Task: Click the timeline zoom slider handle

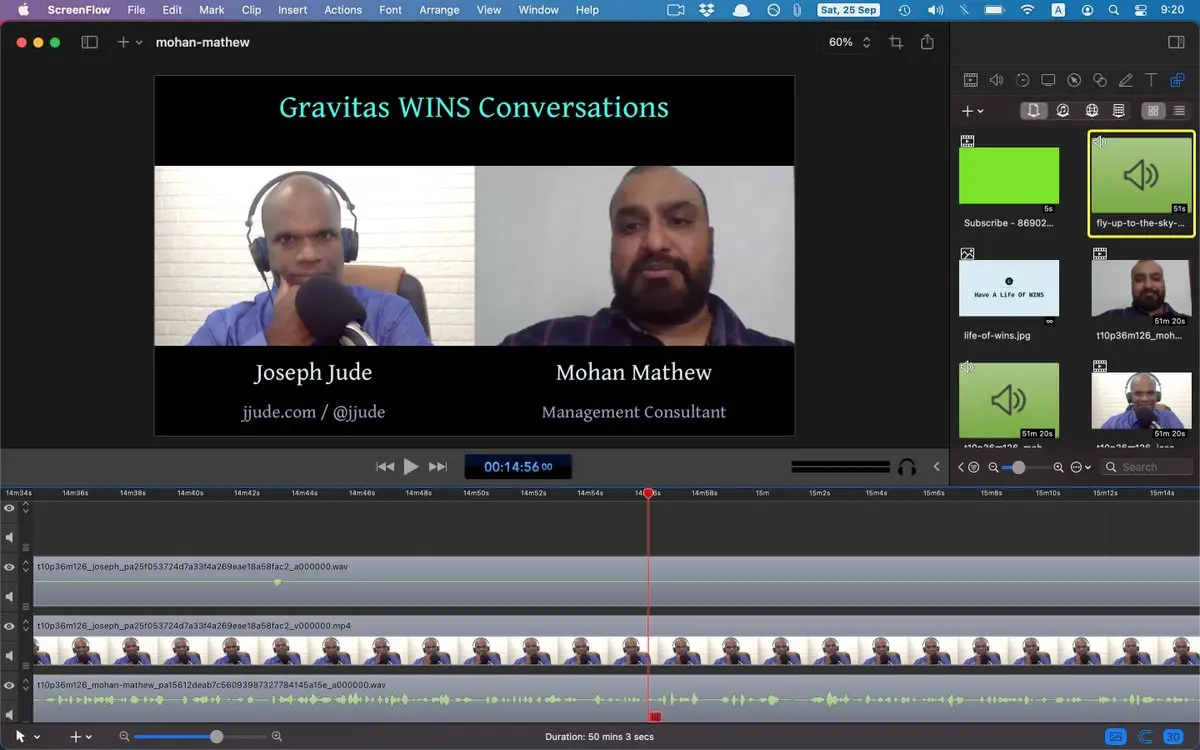Action: click(216, 736)
